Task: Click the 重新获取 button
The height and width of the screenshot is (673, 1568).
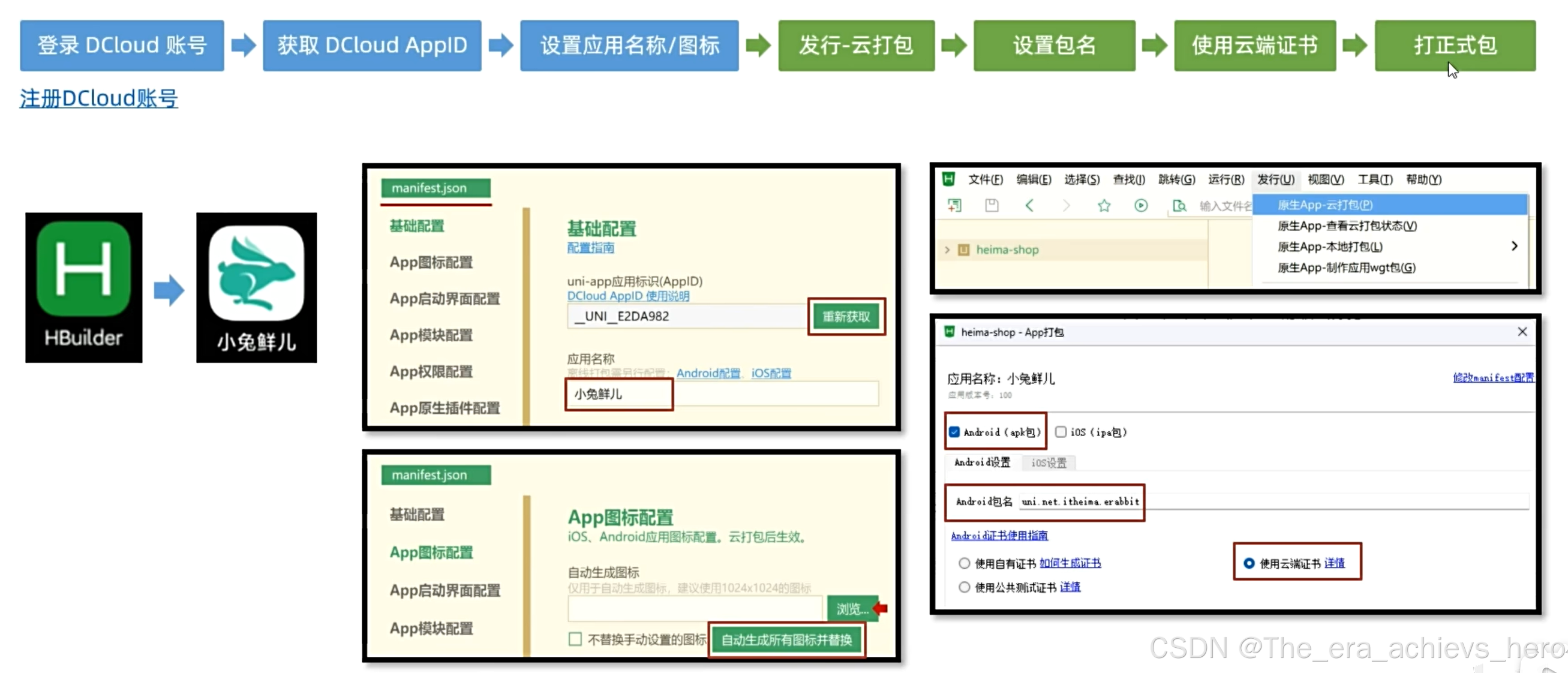Action: [846, 317]
